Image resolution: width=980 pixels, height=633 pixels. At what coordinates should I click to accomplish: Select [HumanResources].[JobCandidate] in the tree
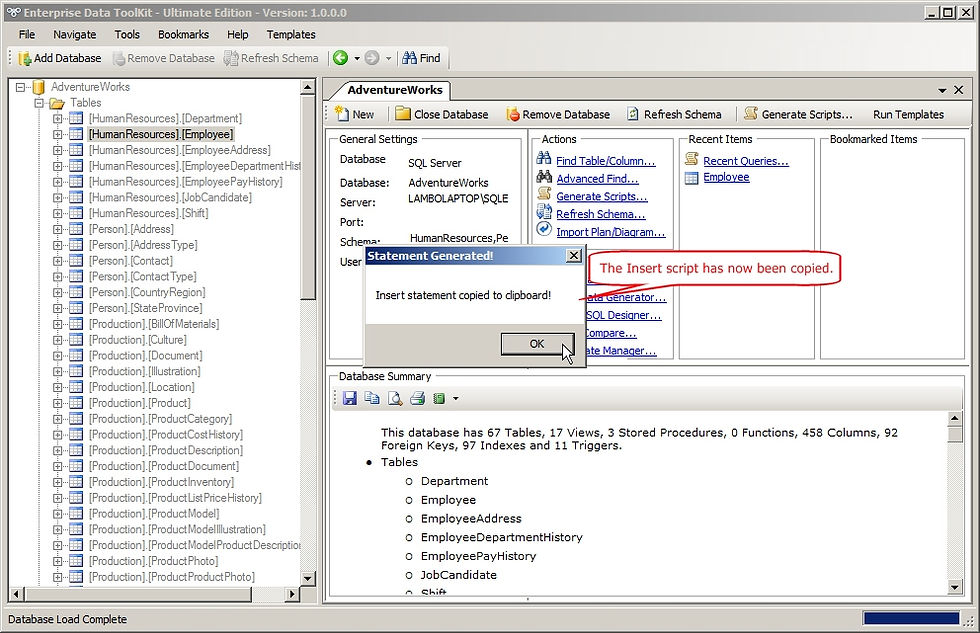[x=170, y=197]
